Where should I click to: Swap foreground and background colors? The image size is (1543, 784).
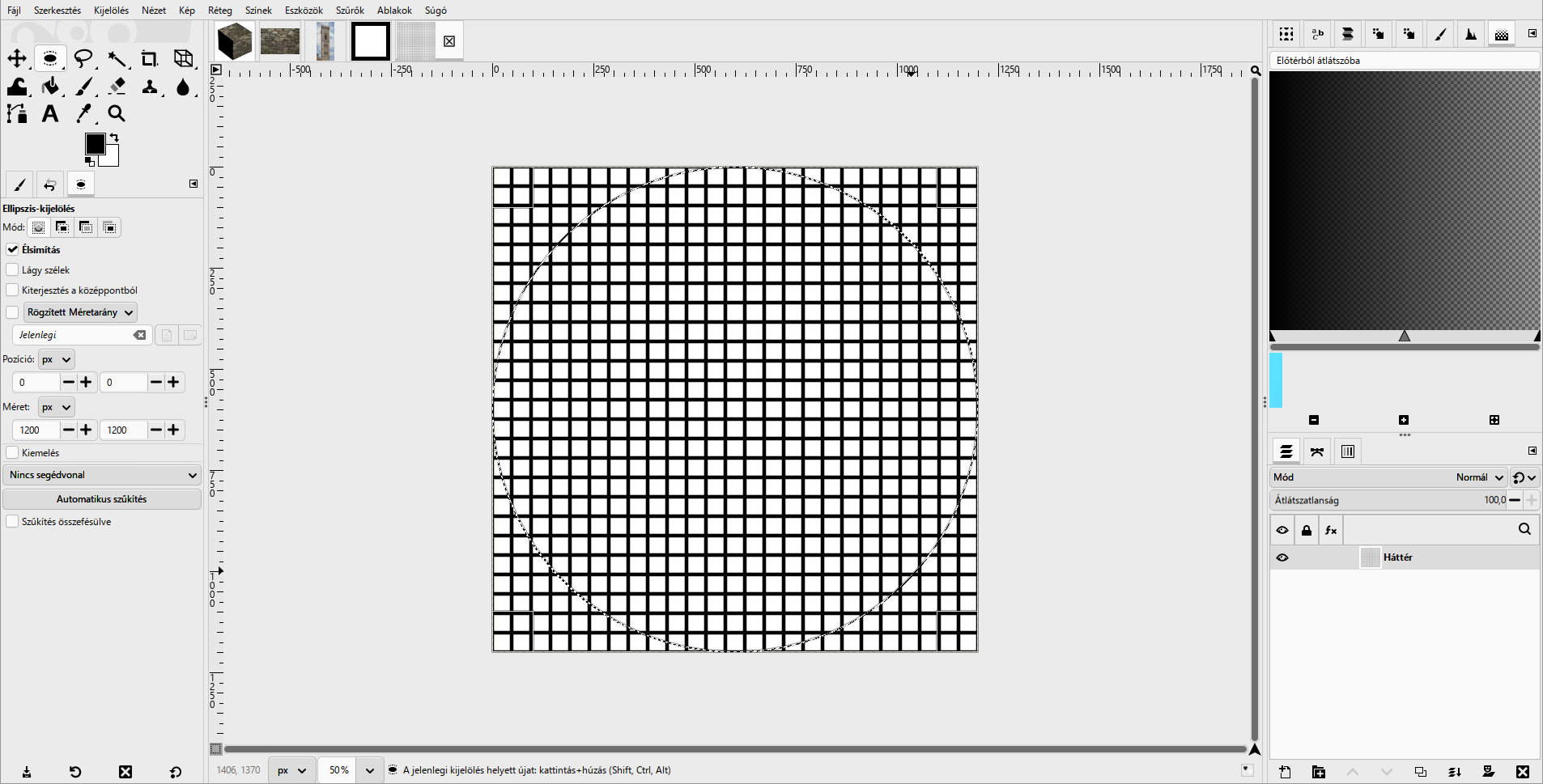coord(114,138)
